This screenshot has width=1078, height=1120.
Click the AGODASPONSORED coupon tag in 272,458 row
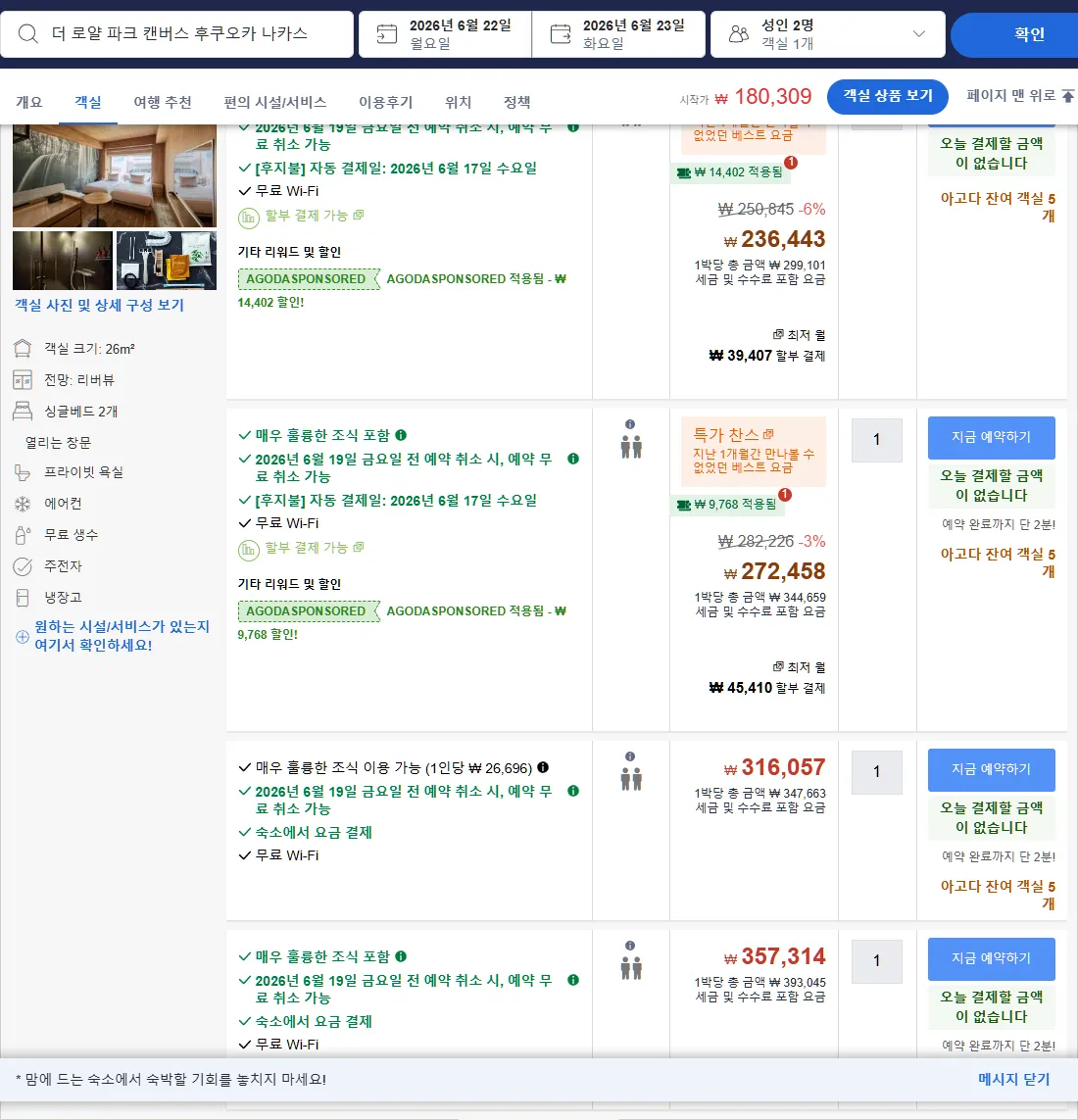coord(308,610)
